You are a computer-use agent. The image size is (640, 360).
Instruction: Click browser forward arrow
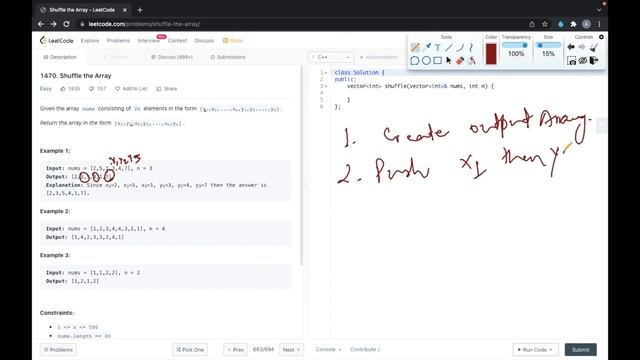click(x=53, y=24)
